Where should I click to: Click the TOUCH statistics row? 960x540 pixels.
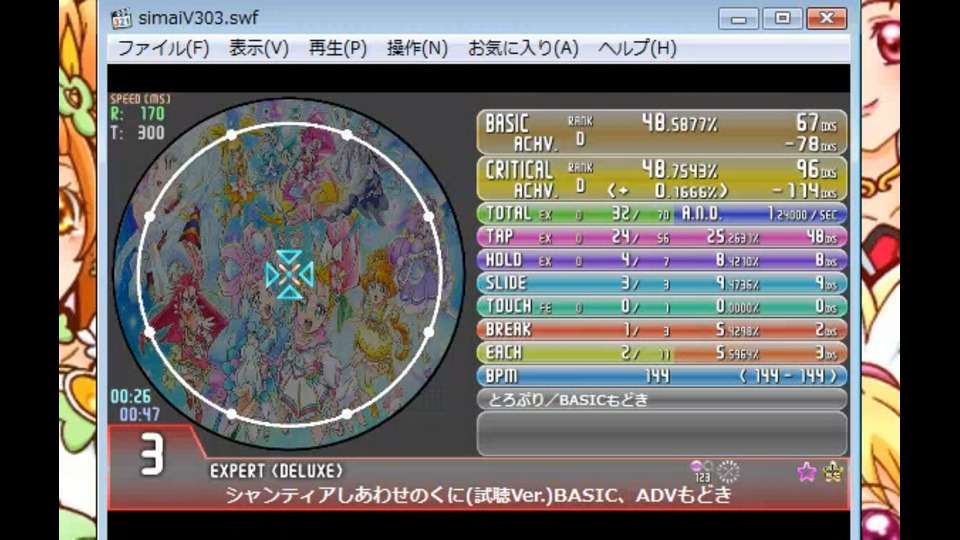[662, 307]
